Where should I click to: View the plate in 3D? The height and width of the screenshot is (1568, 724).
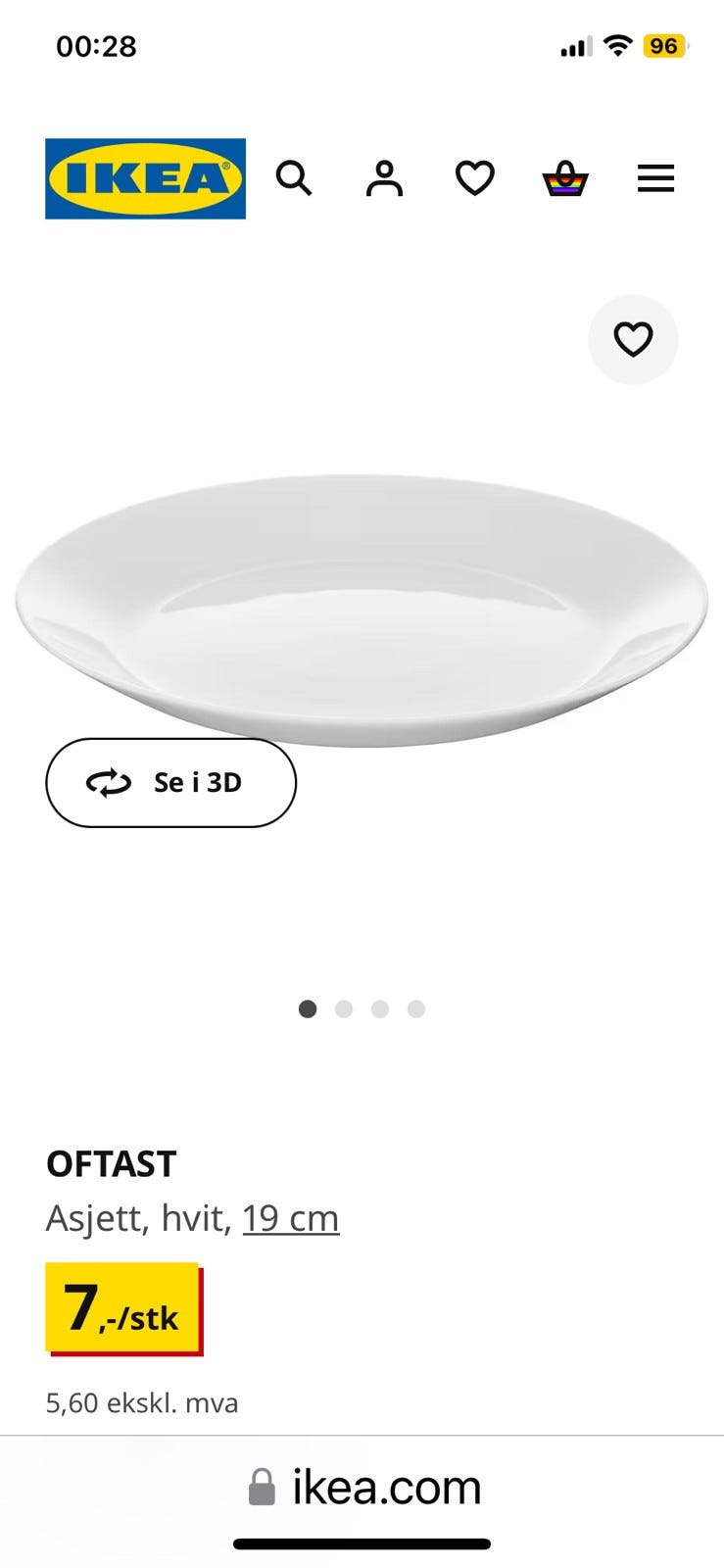(170, 782)
